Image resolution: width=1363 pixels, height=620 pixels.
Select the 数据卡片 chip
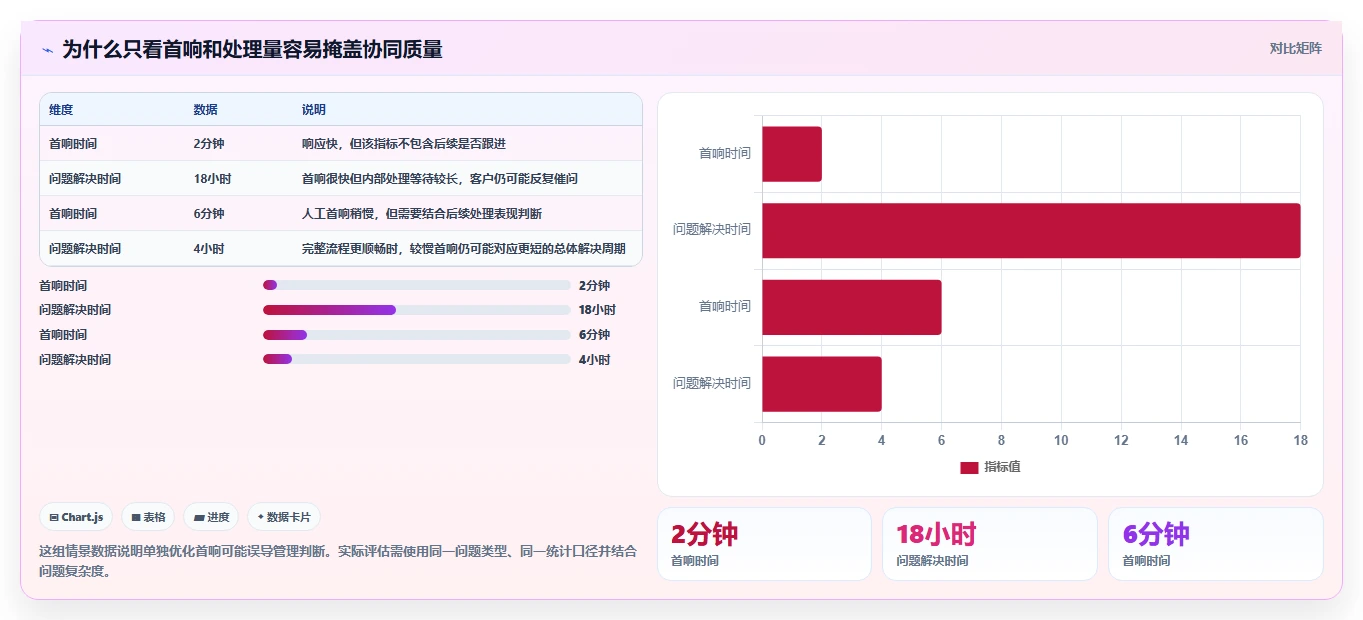(x=284, y=517)
